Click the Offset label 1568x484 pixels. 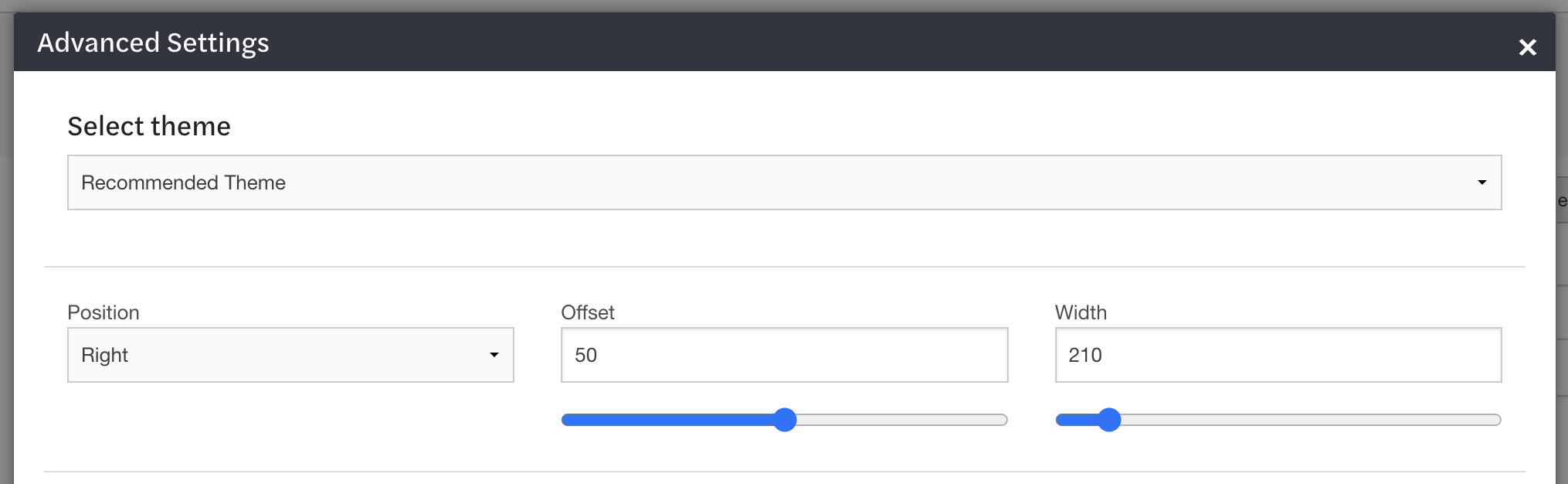tap(588, 312)
